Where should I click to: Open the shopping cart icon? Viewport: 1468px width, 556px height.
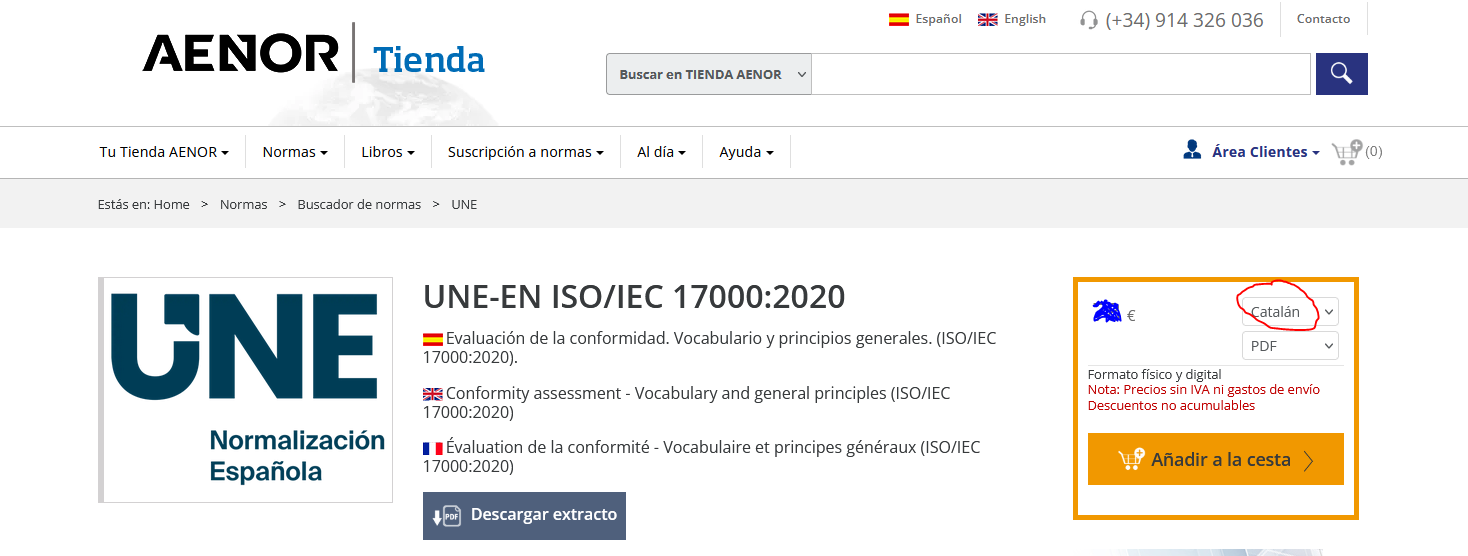(x=1347, y=152)
